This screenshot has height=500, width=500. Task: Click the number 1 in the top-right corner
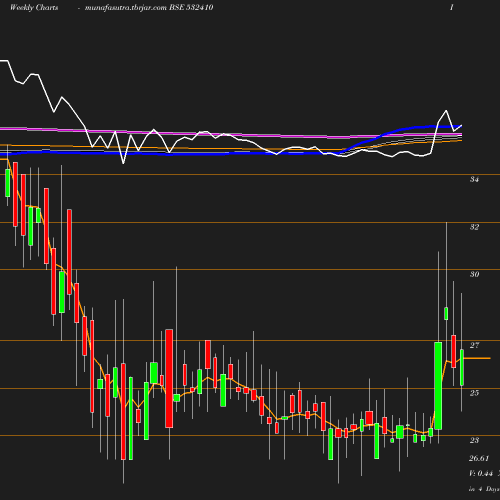click(452, 7)
